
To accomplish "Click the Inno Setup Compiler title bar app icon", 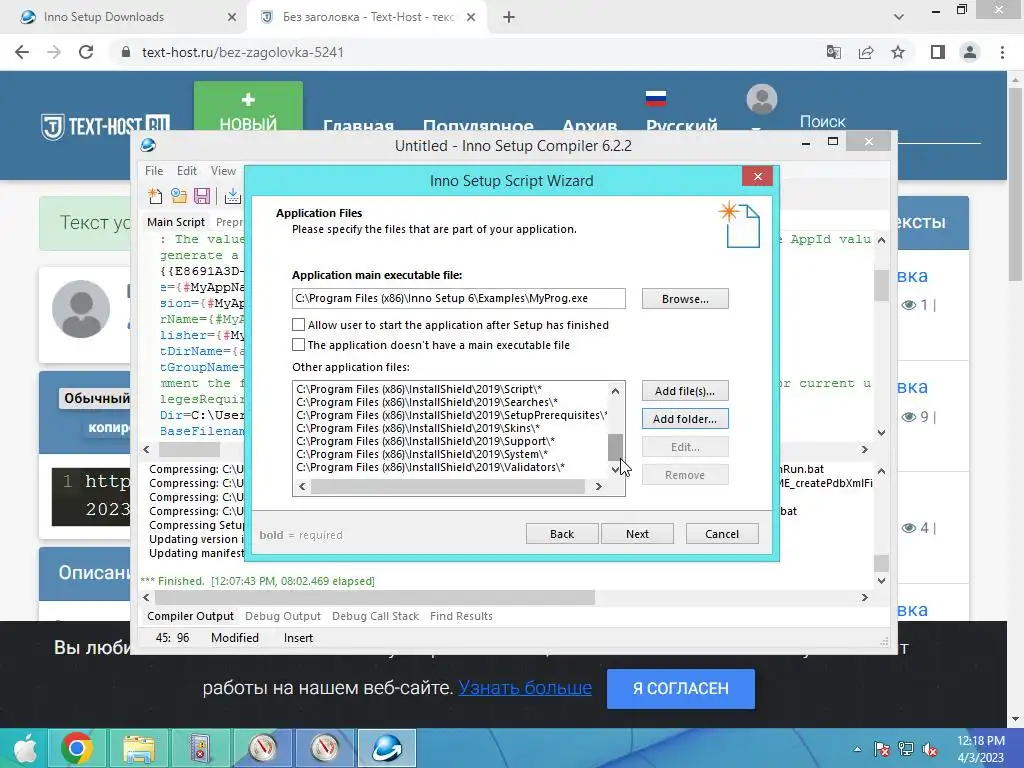I will 148,145.
